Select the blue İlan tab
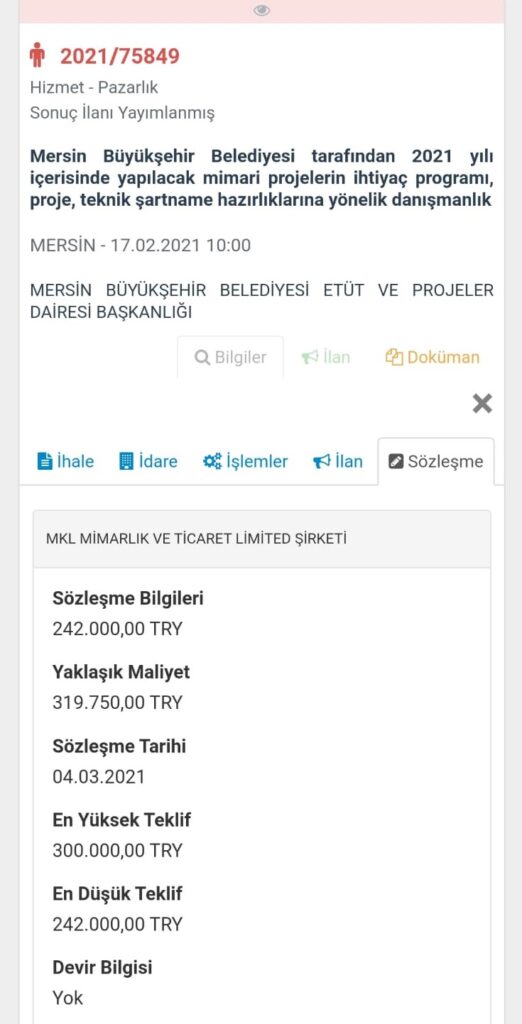The height and width of the screenshot is (1024, 522). 338,461
